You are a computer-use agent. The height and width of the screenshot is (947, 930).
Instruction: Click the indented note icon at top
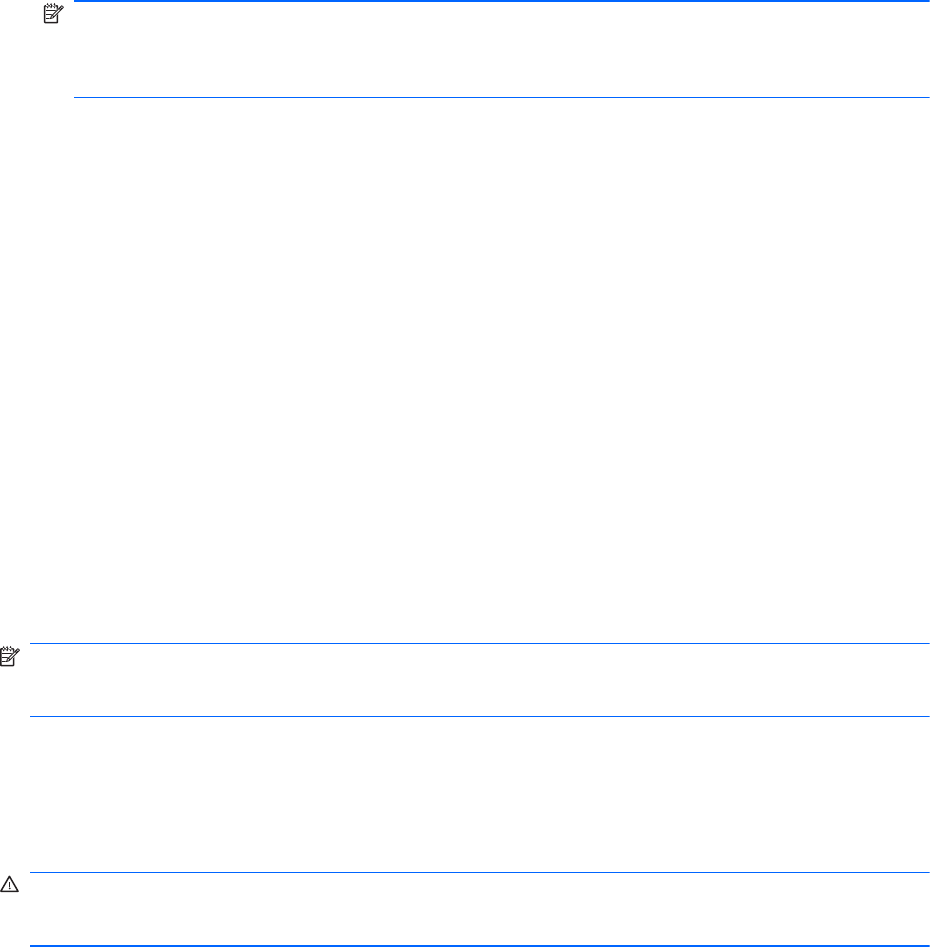click(53, 13)
